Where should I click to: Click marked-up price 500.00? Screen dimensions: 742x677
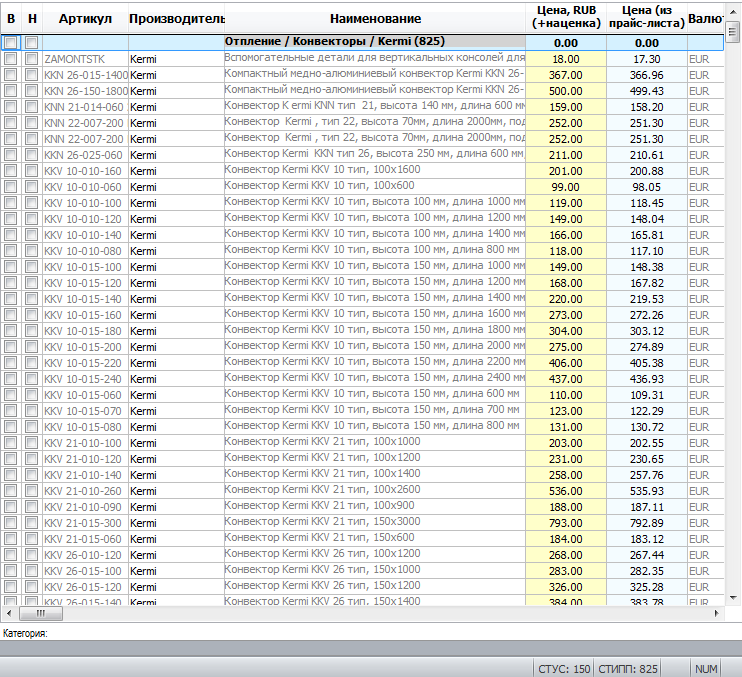click(x=566, y=91)
